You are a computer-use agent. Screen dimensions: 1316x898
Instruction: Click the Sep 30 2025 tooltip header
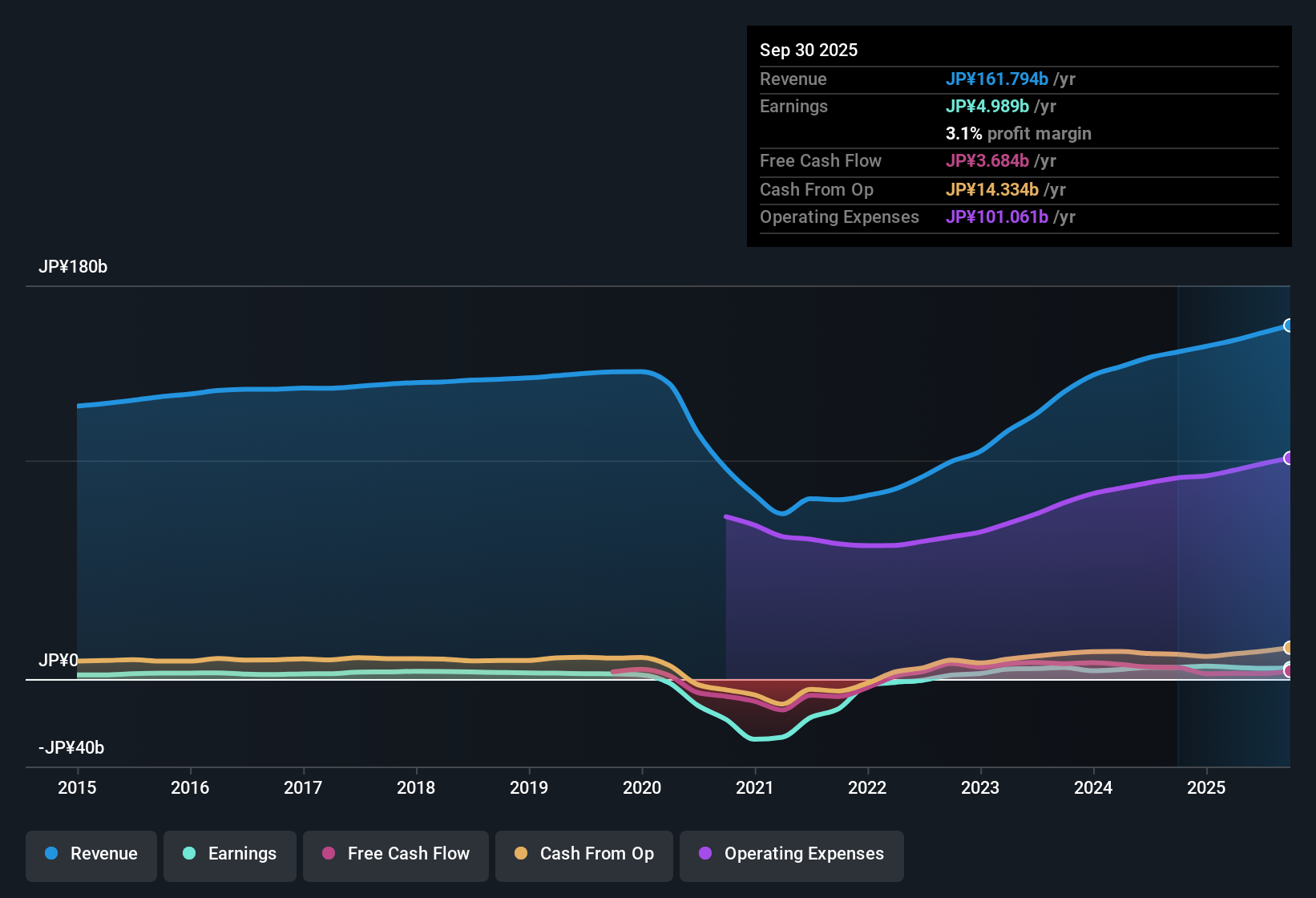(809, 50)
